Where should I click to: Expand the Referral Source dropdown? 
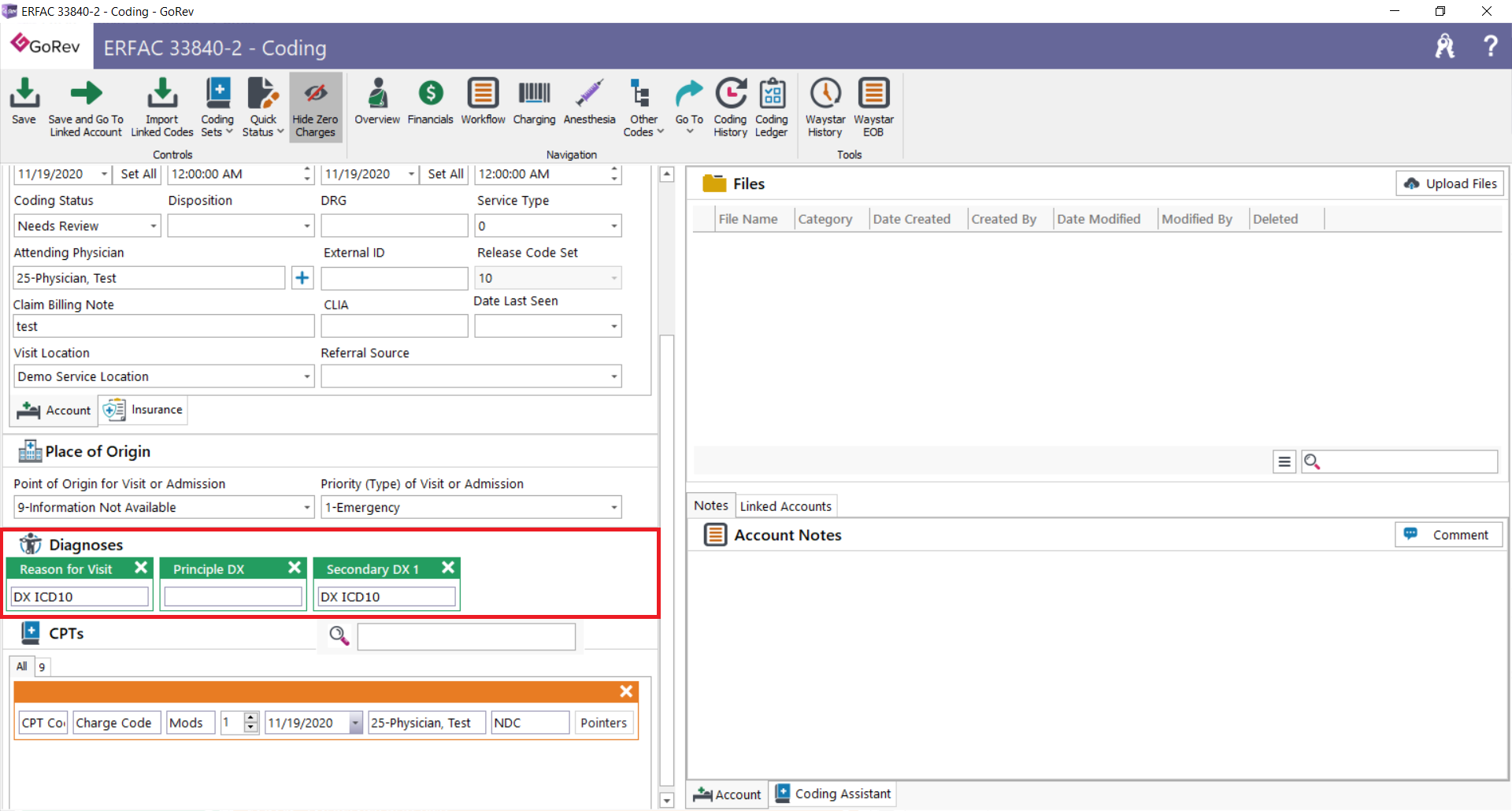click(x=614, y=376)
